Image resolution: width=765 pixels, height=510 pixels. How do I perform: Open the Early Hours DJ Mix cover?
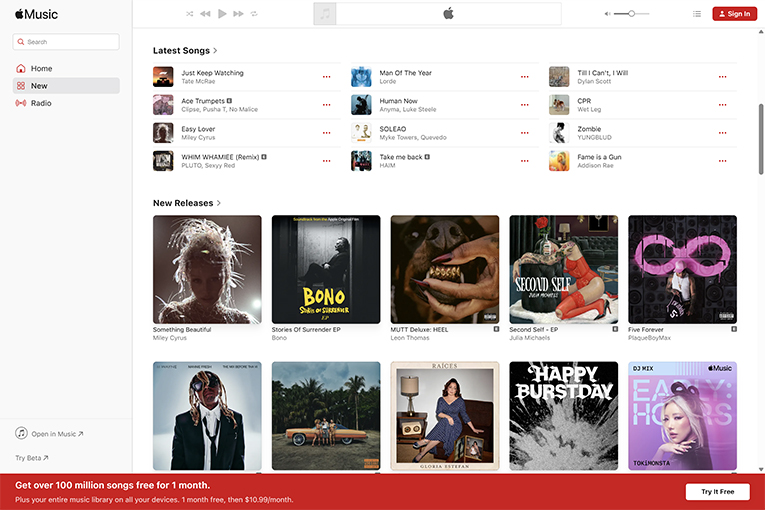[x=683, y=416]
